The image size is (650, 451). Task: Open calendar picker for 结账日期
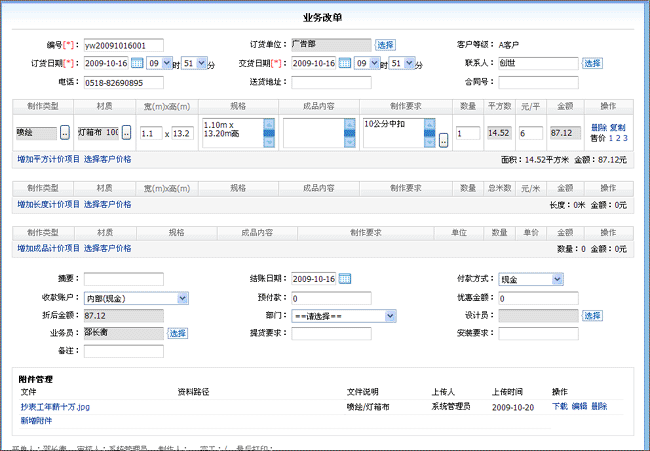tap(345, 279)
